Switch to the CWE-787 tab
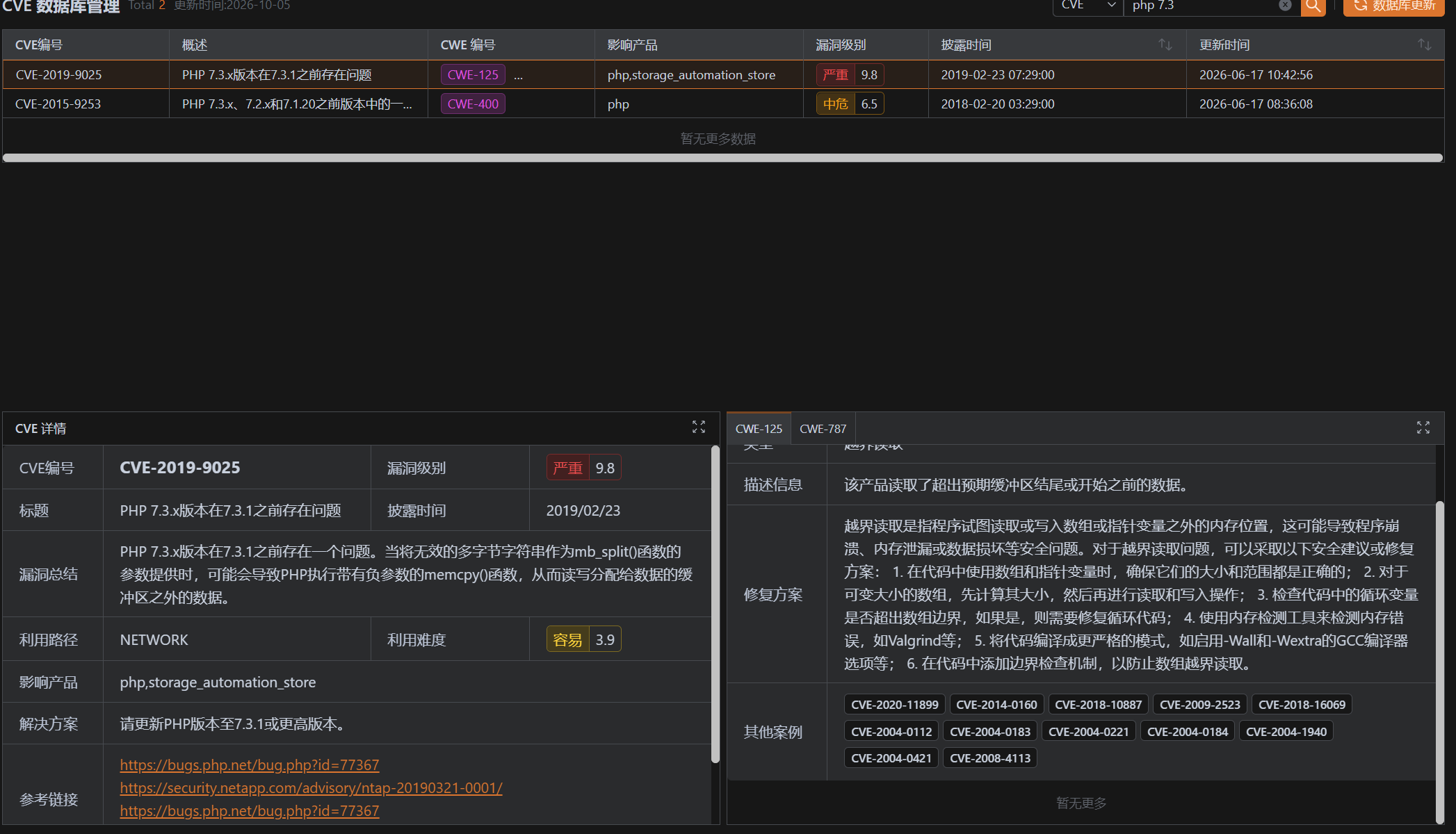Screen dimensions: 1456x834 (823, 429)
